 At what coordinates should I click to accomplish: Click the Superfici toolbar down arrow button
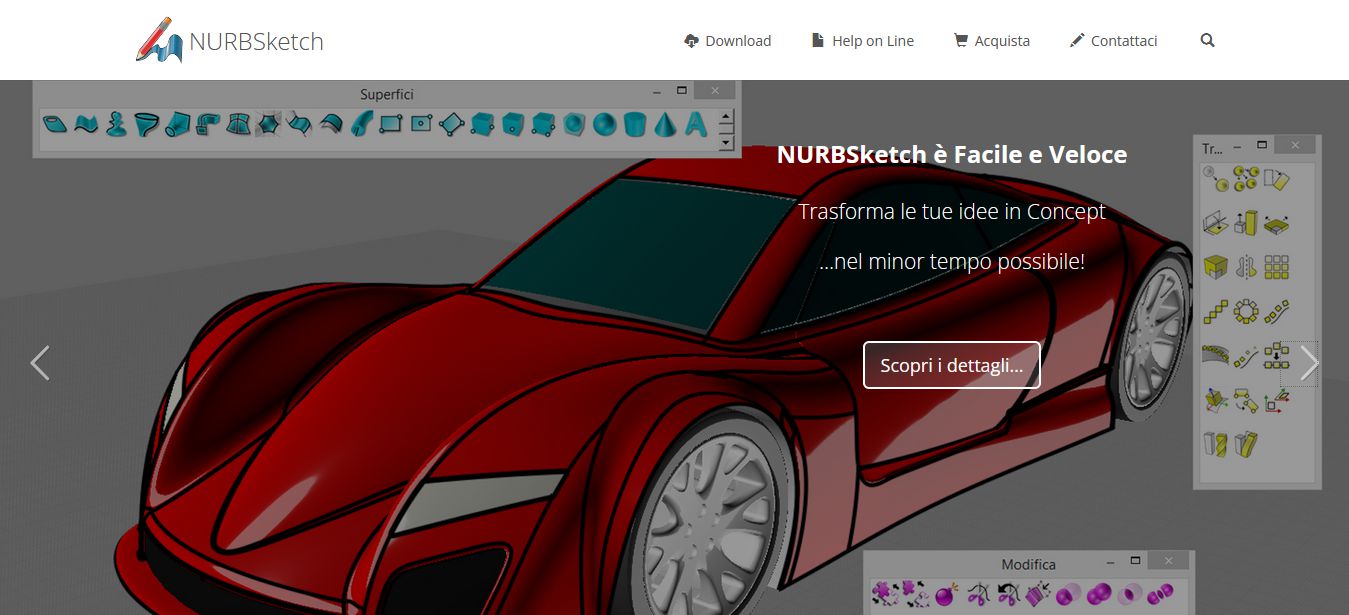click(x=727, y=143)
